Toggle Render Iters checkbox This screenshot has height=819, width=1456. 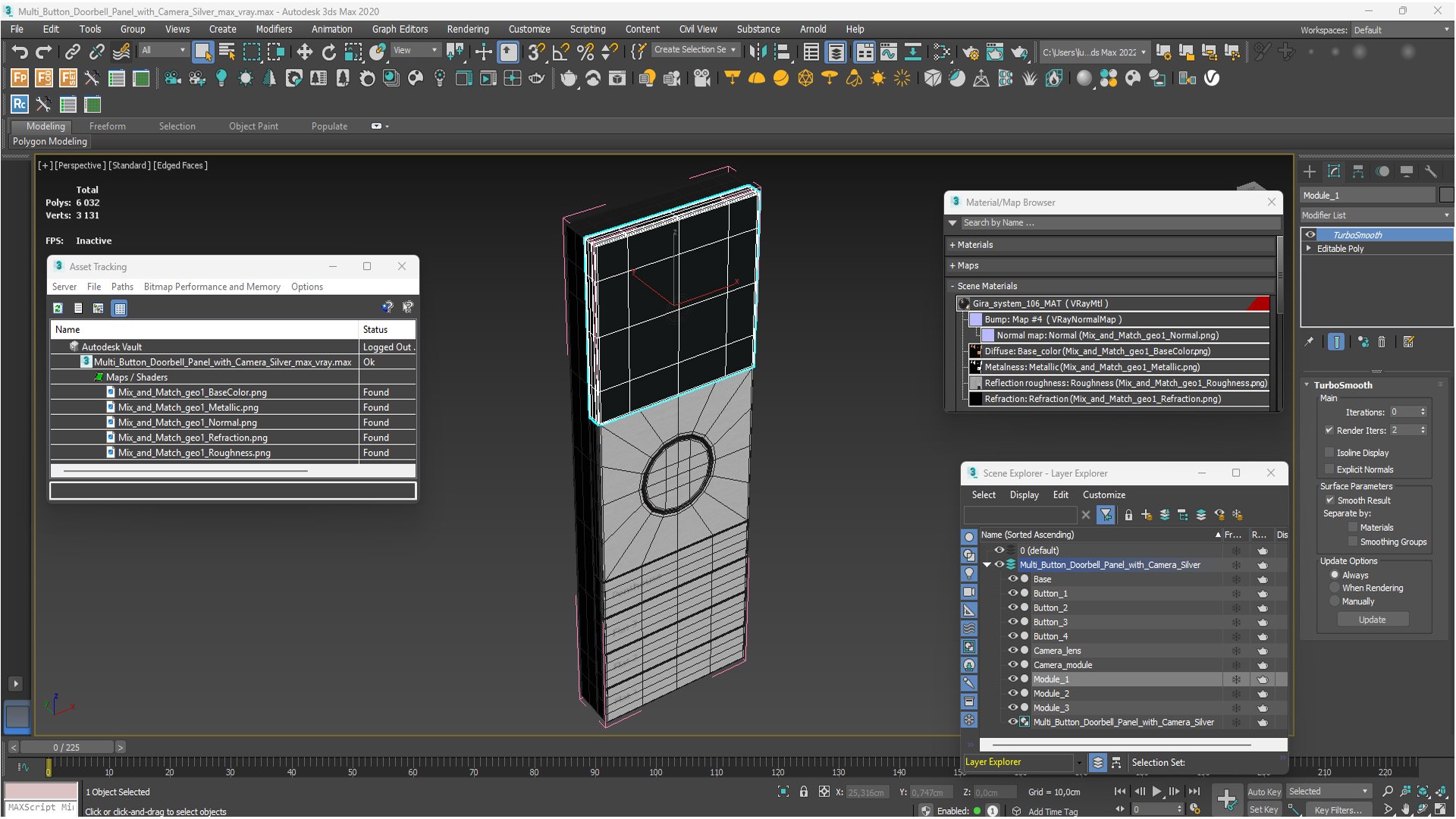(x=1329, y=430)
